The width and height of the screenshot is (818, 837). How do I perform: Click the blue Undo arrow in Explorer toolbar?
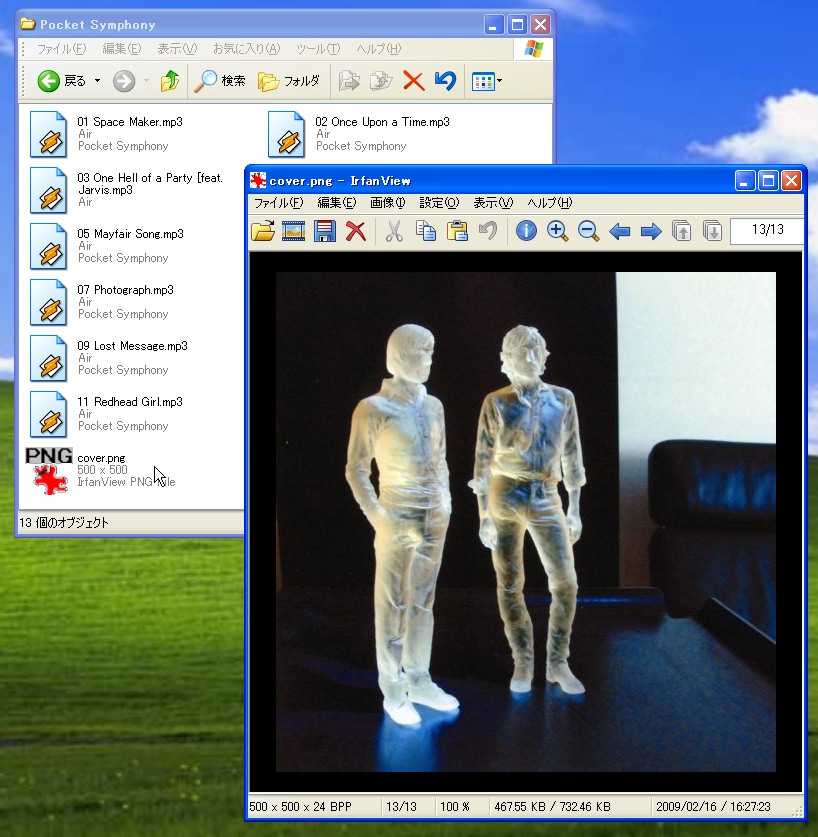[445, 81]
